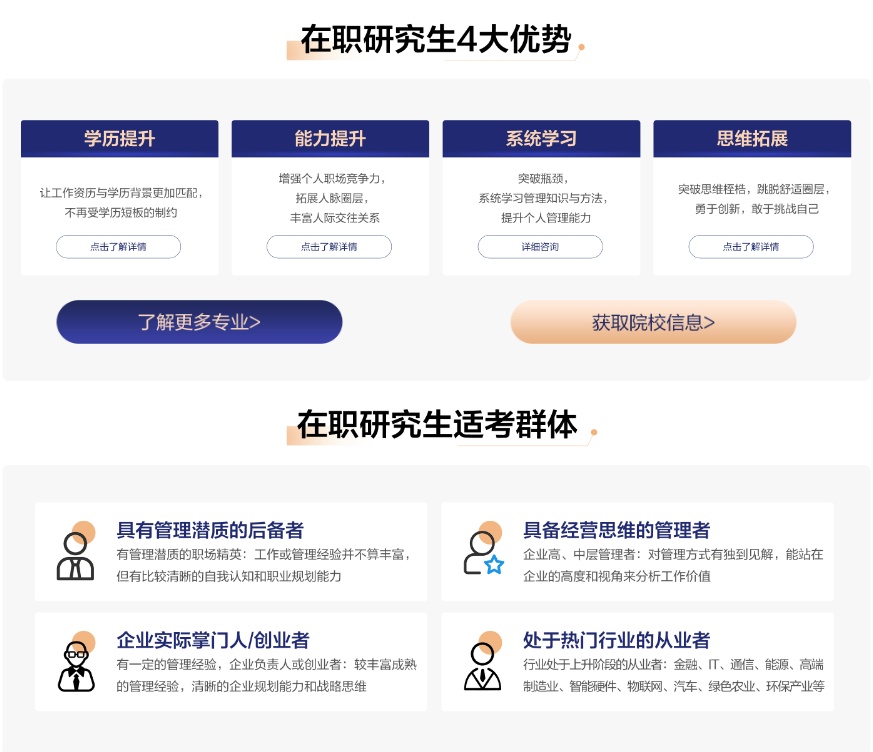Image resolution: width=873 pixels, height=752 pixels.
Task: Open the 具备经营思维的管理者 title
Action: pos(616,530)
